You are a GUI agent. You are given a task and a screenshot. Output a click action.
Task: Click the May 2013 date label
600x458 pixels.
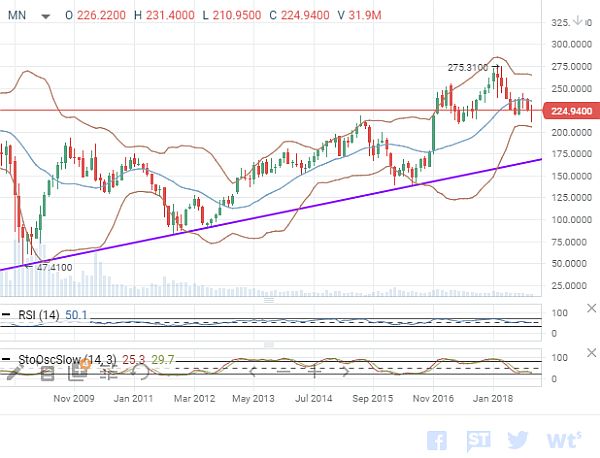click(x=253, y=398)
